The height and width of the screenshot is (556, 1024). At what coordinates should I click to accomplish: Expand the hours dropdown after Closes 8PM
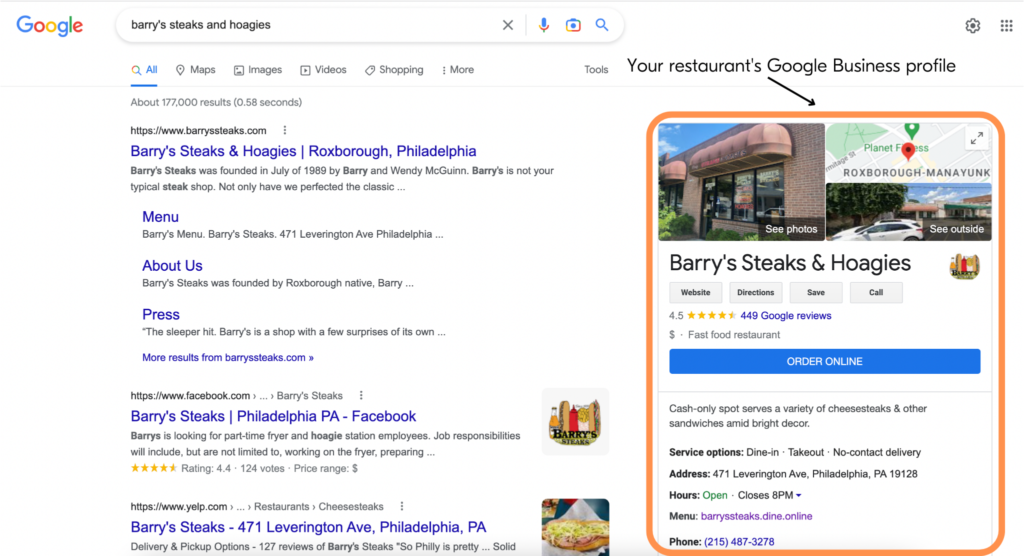pos(799,495)
